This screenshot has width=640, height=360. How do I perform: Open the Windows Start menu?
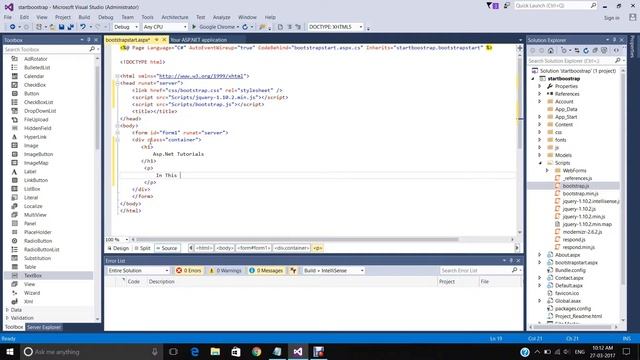point(10,351)
